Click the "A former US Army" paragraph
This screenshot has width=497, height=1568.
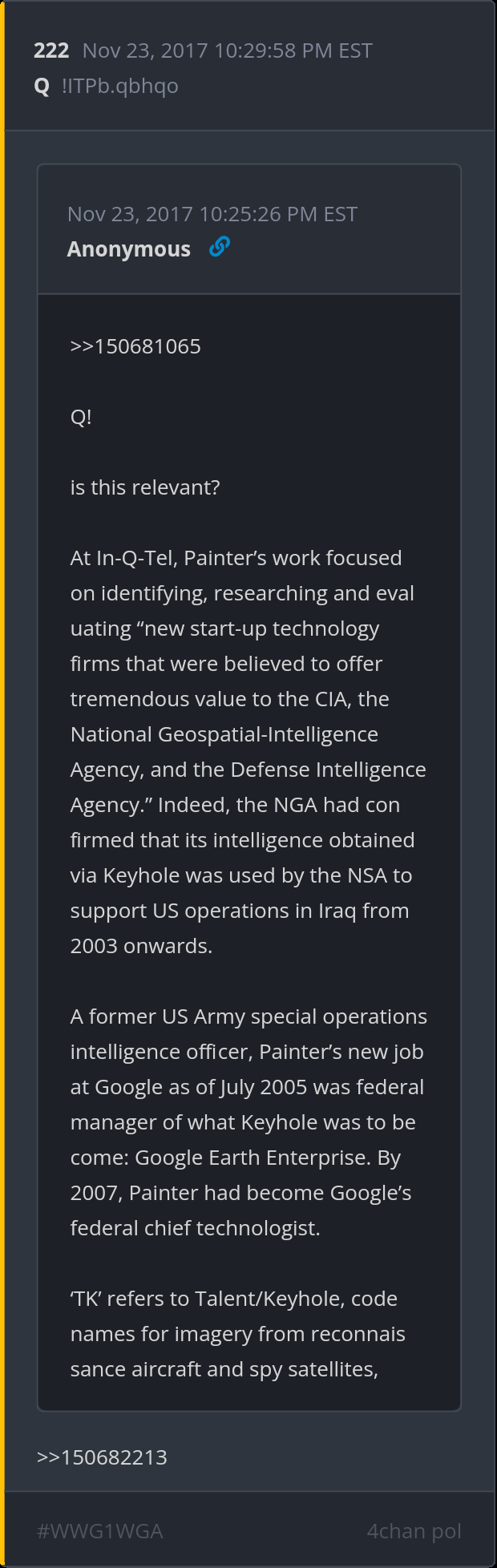(x=248, y=1121)
